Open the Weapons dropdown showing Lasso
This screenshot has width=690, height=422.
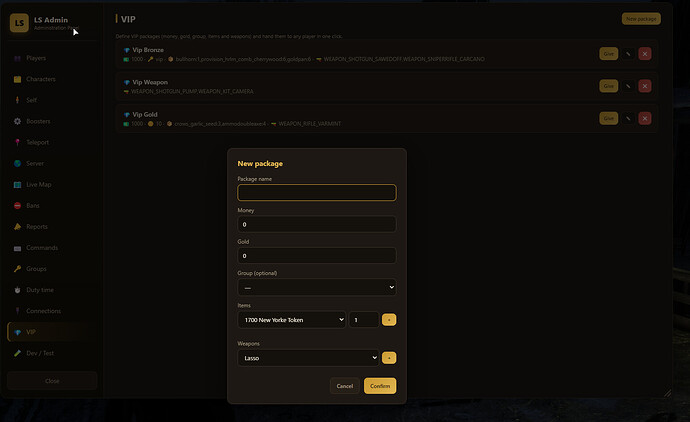[x=308, y=358]
